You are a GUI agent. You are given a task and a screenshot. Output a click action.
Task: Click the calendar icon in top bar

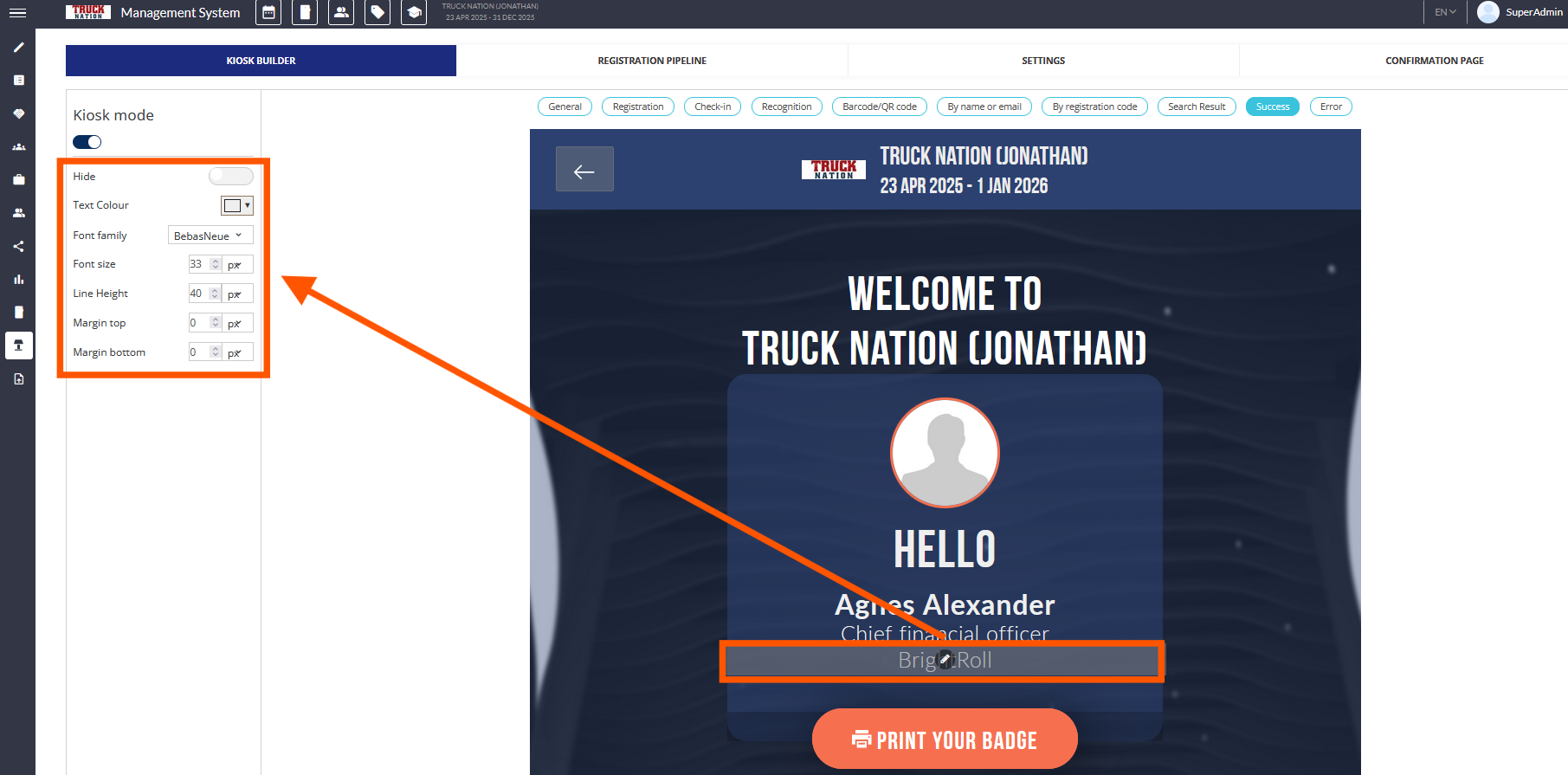(268, 13)
